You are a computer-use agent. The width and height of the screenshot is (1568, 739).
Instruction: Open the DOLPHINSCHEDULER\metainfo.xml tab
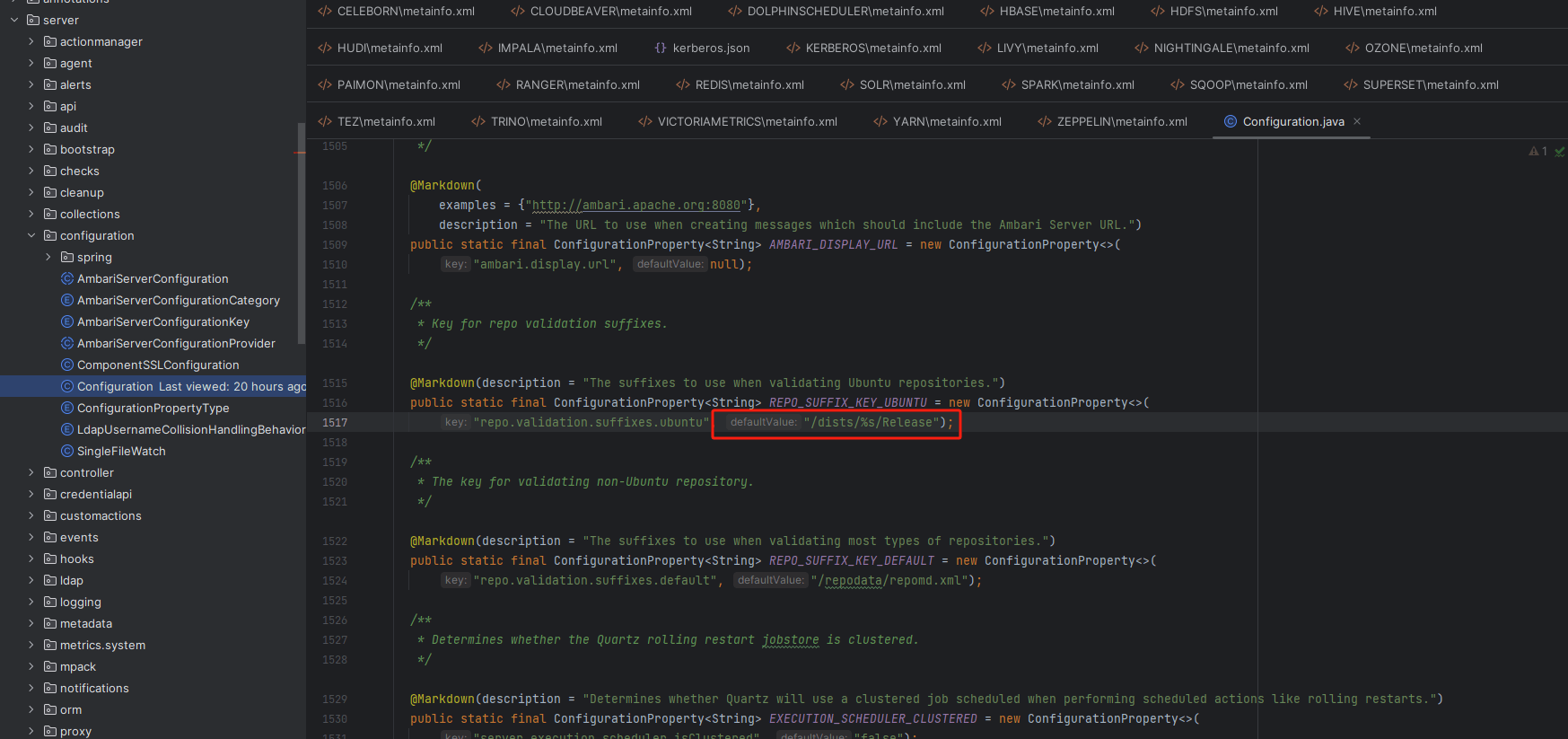pyautogui.click(x=836, y=11)
